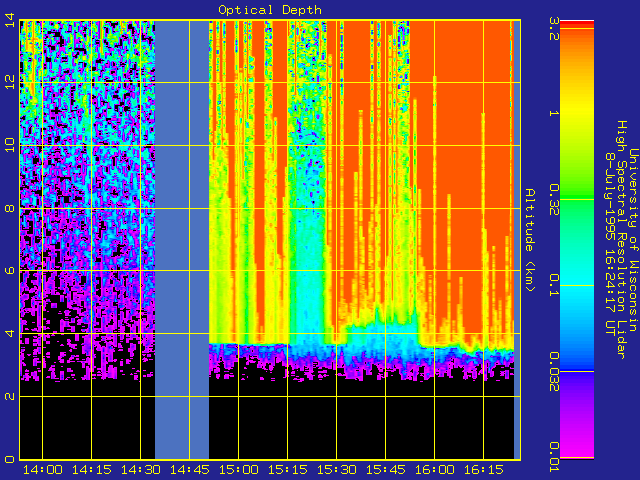The width and height of the screenshot is (640, 480).
Task: Click the altitude label 0 on left axis
Action: [10, 459]
